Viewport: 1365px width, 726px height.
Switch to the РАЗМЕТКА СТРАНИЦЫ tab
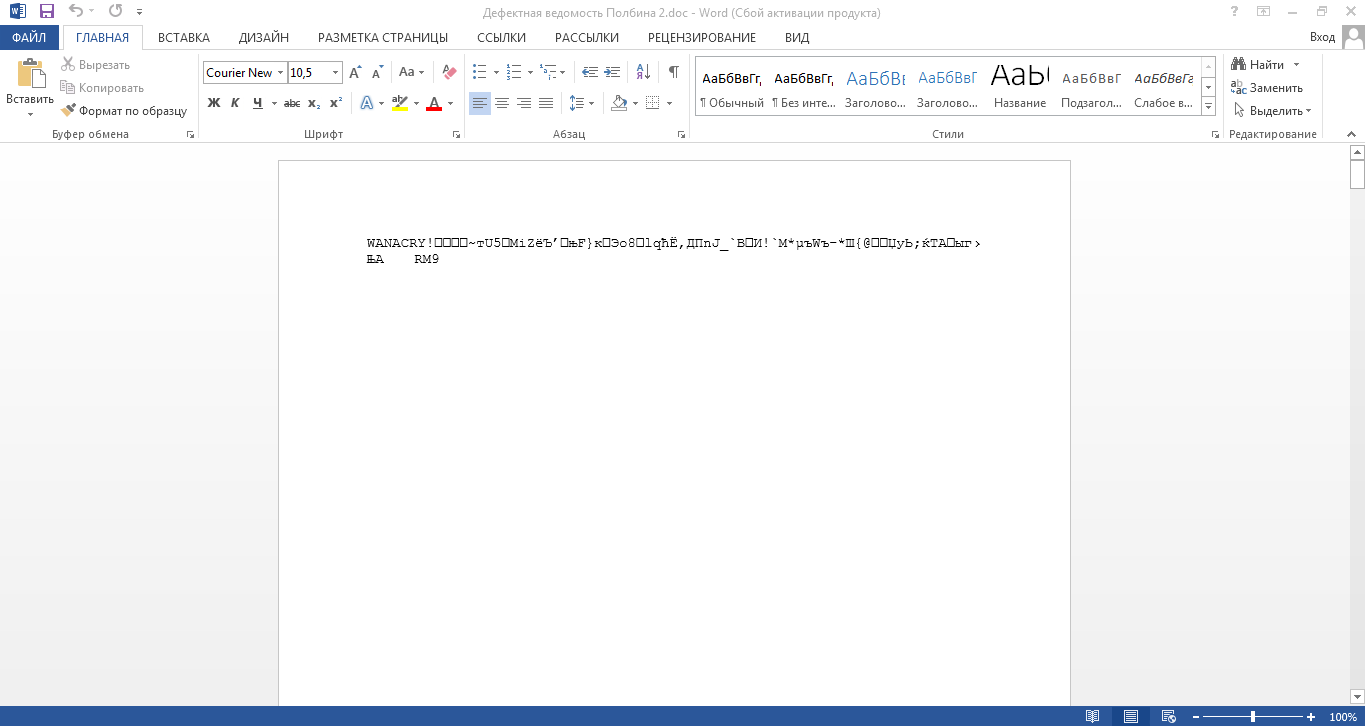point(383,38)
